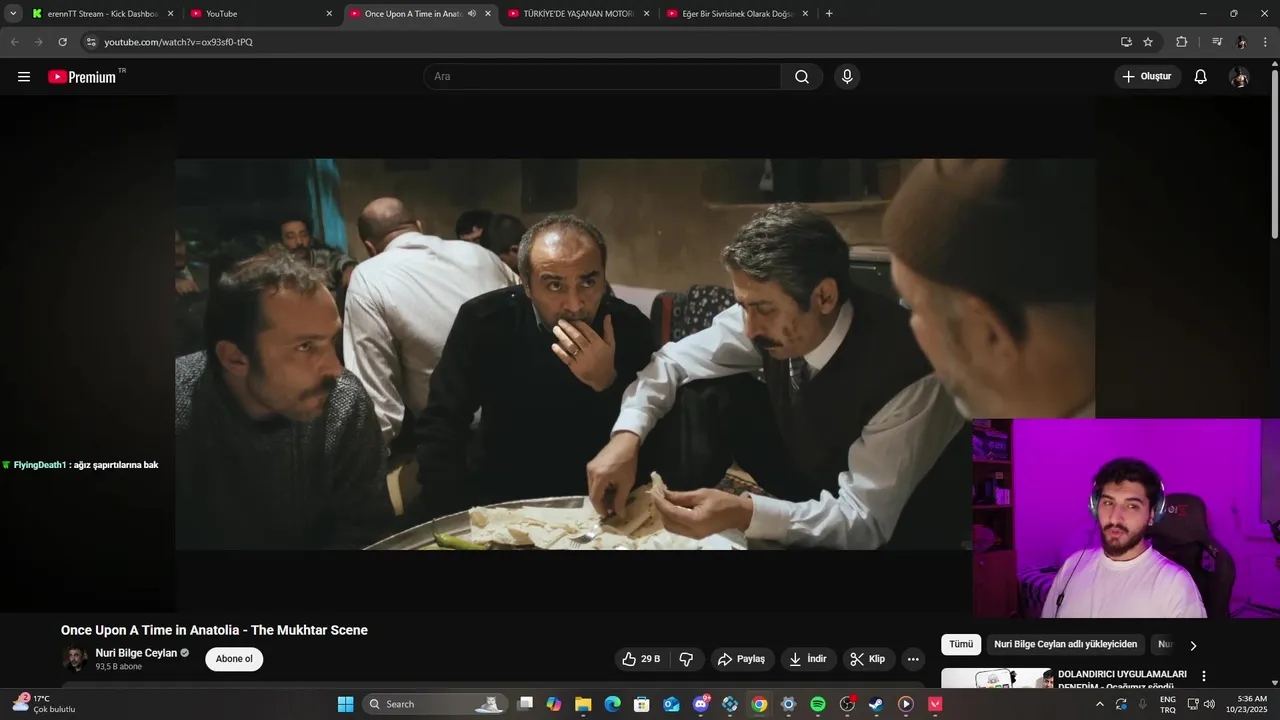Open Copilot from the taskbar
The height and width of the screenshot is (720, 1280).
click(554, 704)
